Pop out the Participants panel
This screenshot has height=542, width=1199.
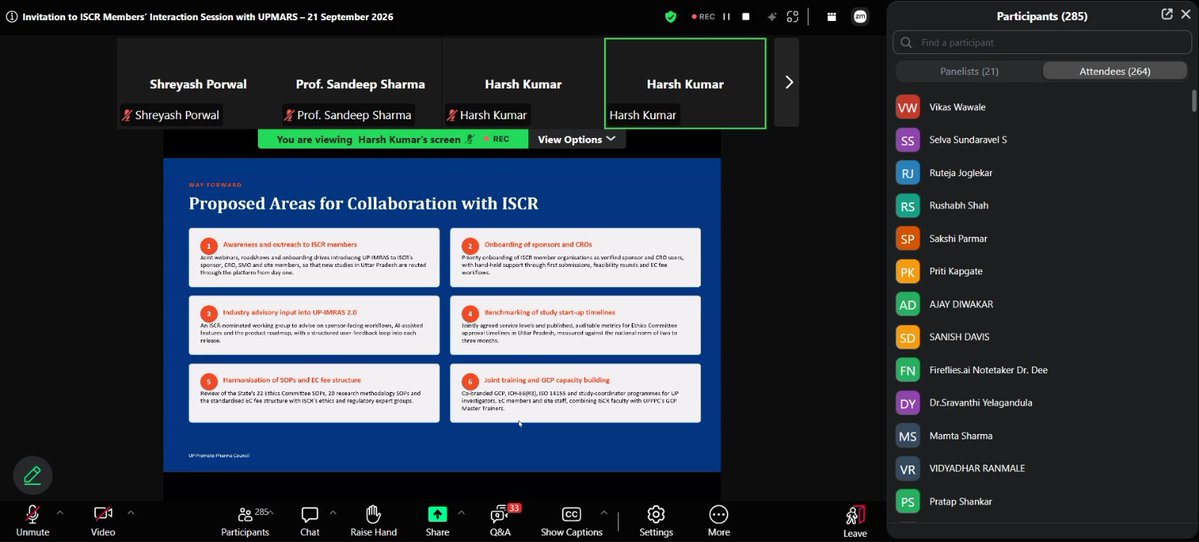1167,14
